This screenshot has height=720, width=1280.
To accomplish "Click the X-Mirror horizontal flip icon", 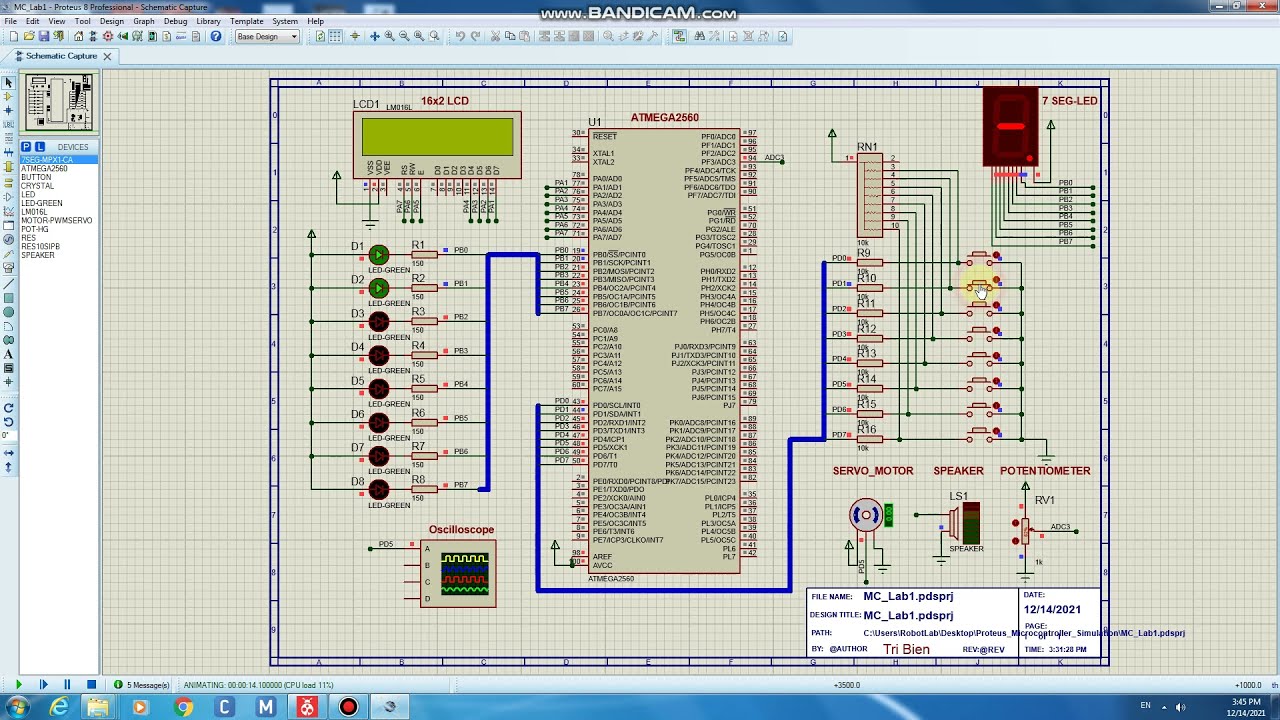I will coord(8,453).
